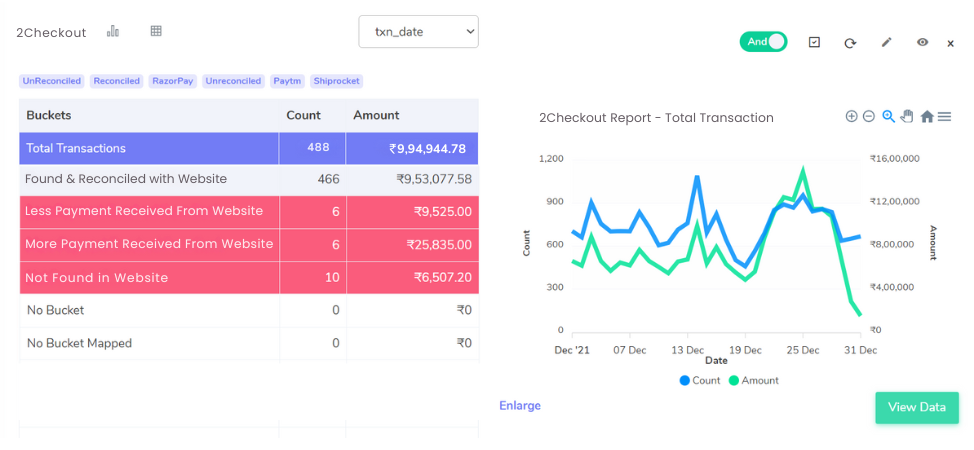Click the ₹9,94,944.78 amount cell

point(412,149)
